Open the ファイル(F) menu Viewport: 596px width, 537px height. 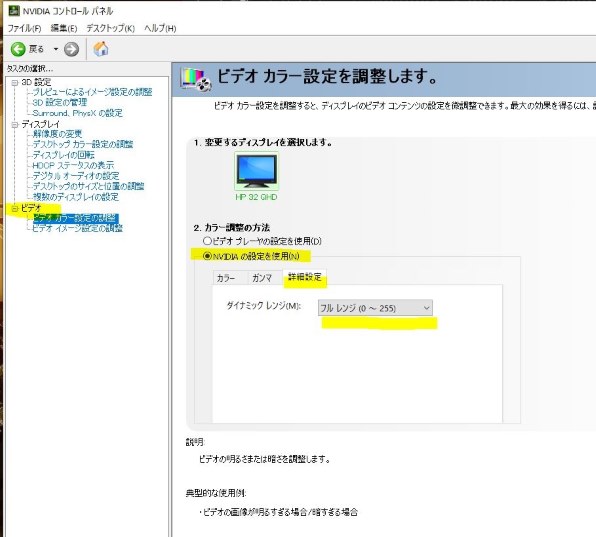coord(24,28)
